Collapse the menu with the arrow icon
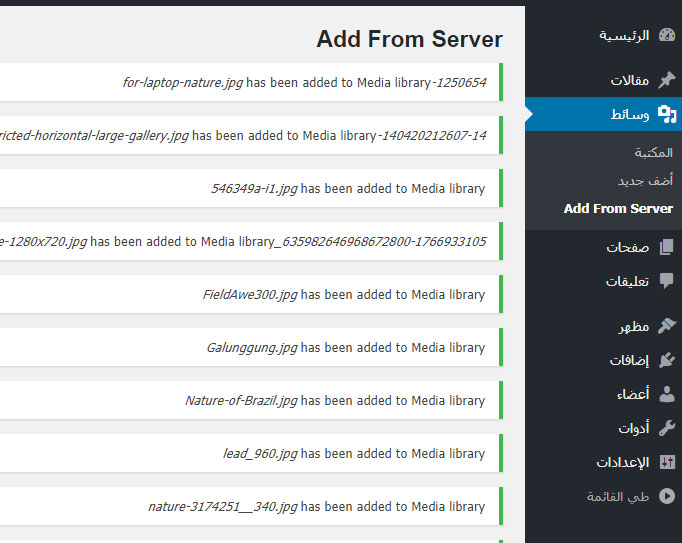 point(667,496)
